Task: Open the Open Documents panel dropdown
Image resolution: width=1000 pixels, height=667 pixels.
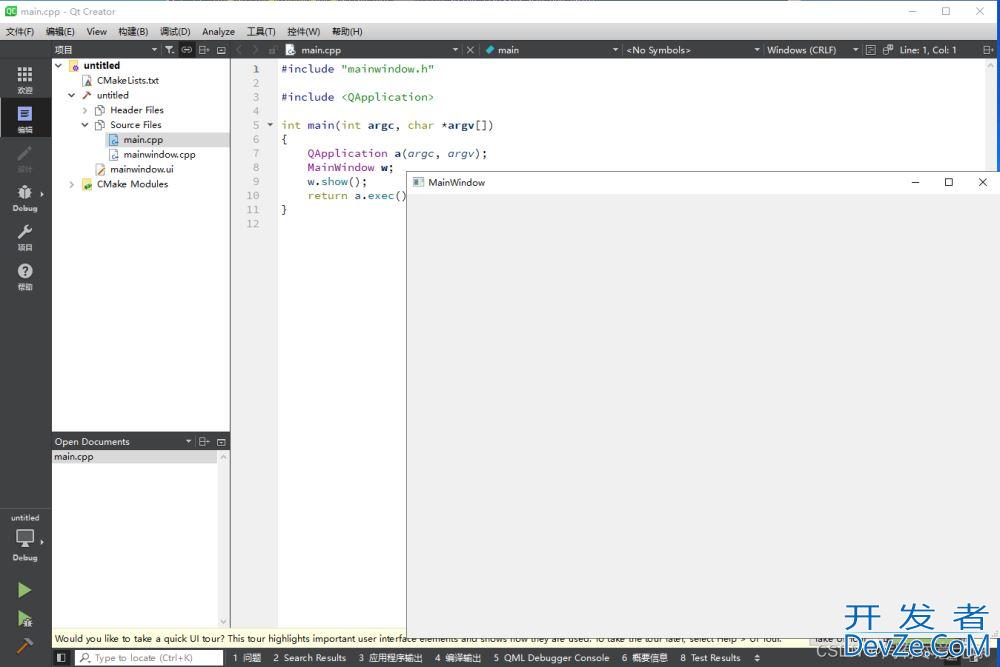Action: (x=188, y=441)
